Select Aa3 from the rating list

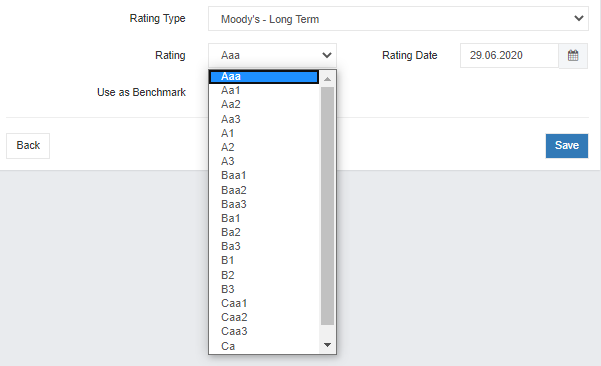[x=264, y=119]
